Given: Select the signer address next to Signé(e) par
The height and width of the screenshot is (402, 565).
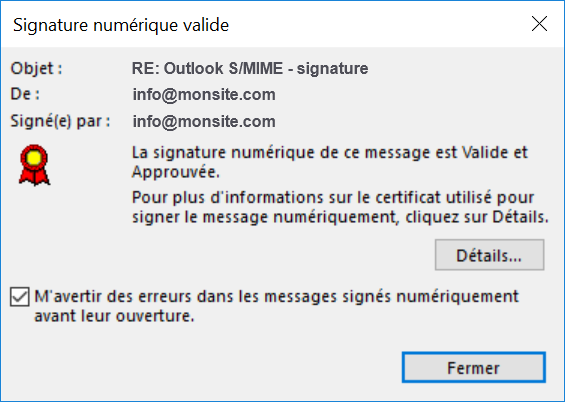Looking at the screenshot, I should click(204, 121).
